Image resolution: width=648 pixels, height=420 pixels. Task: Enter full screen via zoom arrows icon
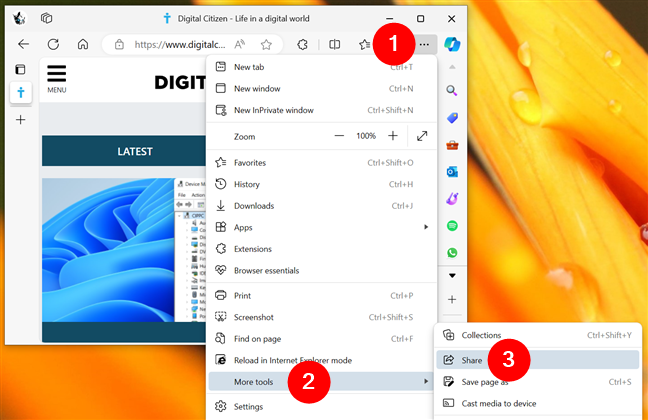click(422, 136)
